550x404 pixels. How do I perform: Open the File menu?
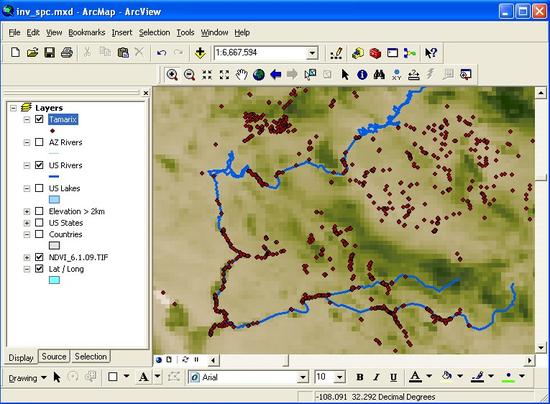pyautogui.click(x=14, y=33)
